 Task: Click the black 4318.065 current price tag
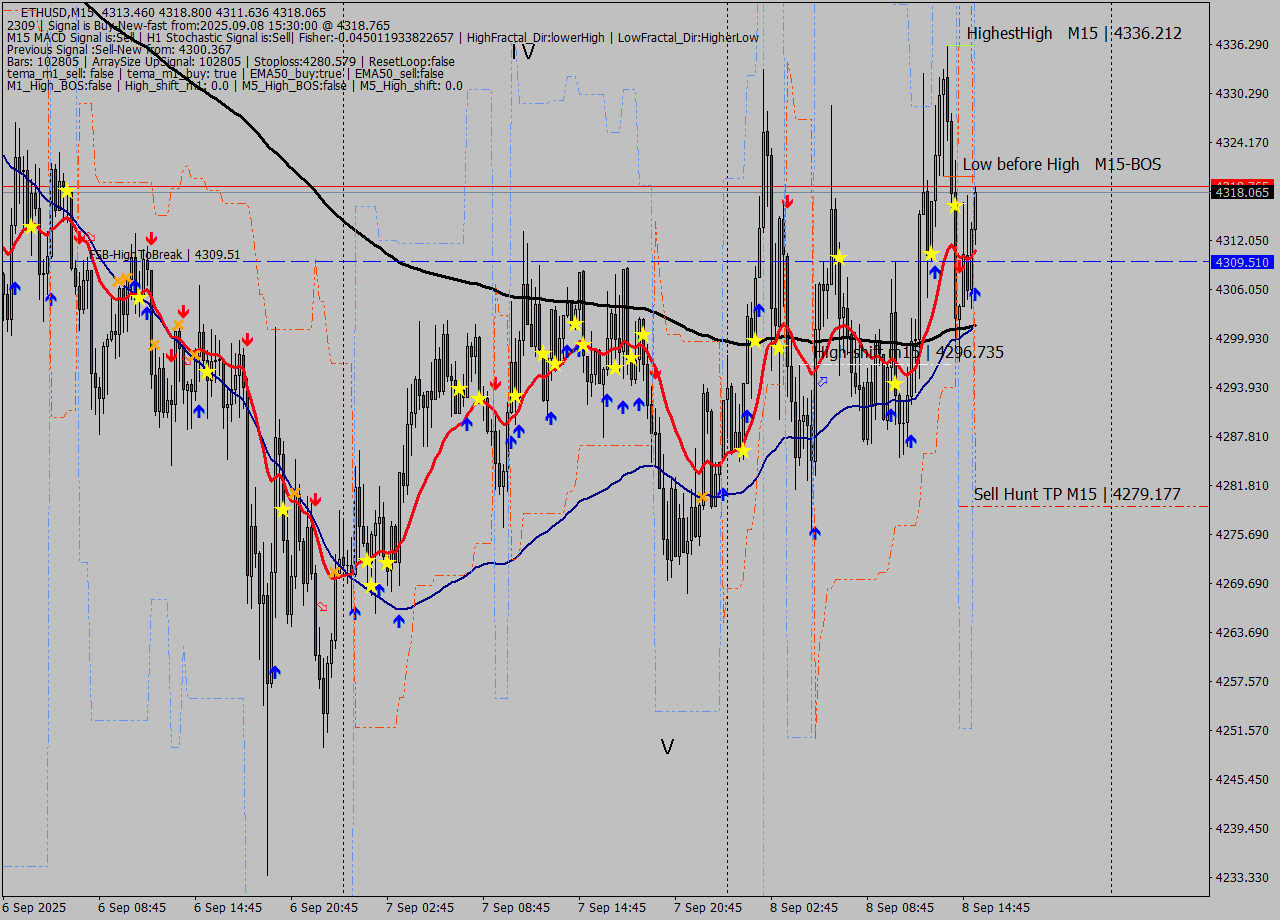1241,192
